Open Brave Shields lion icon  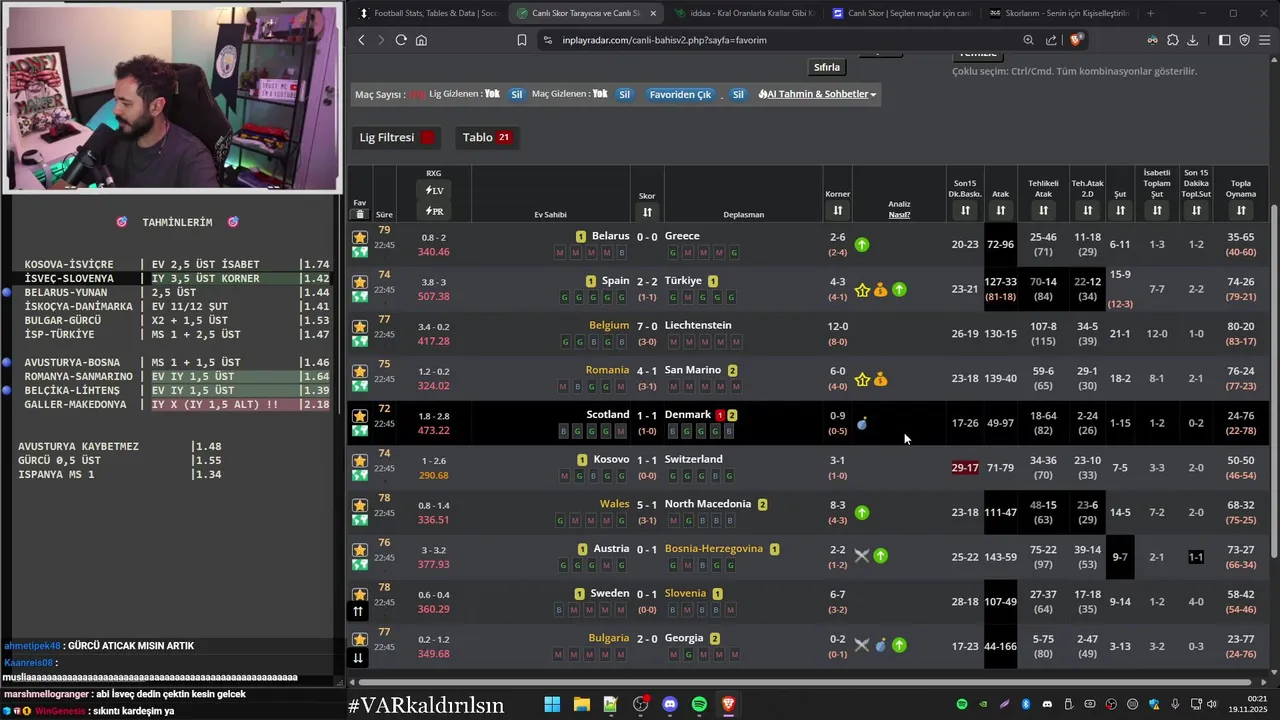[1076, 40]
